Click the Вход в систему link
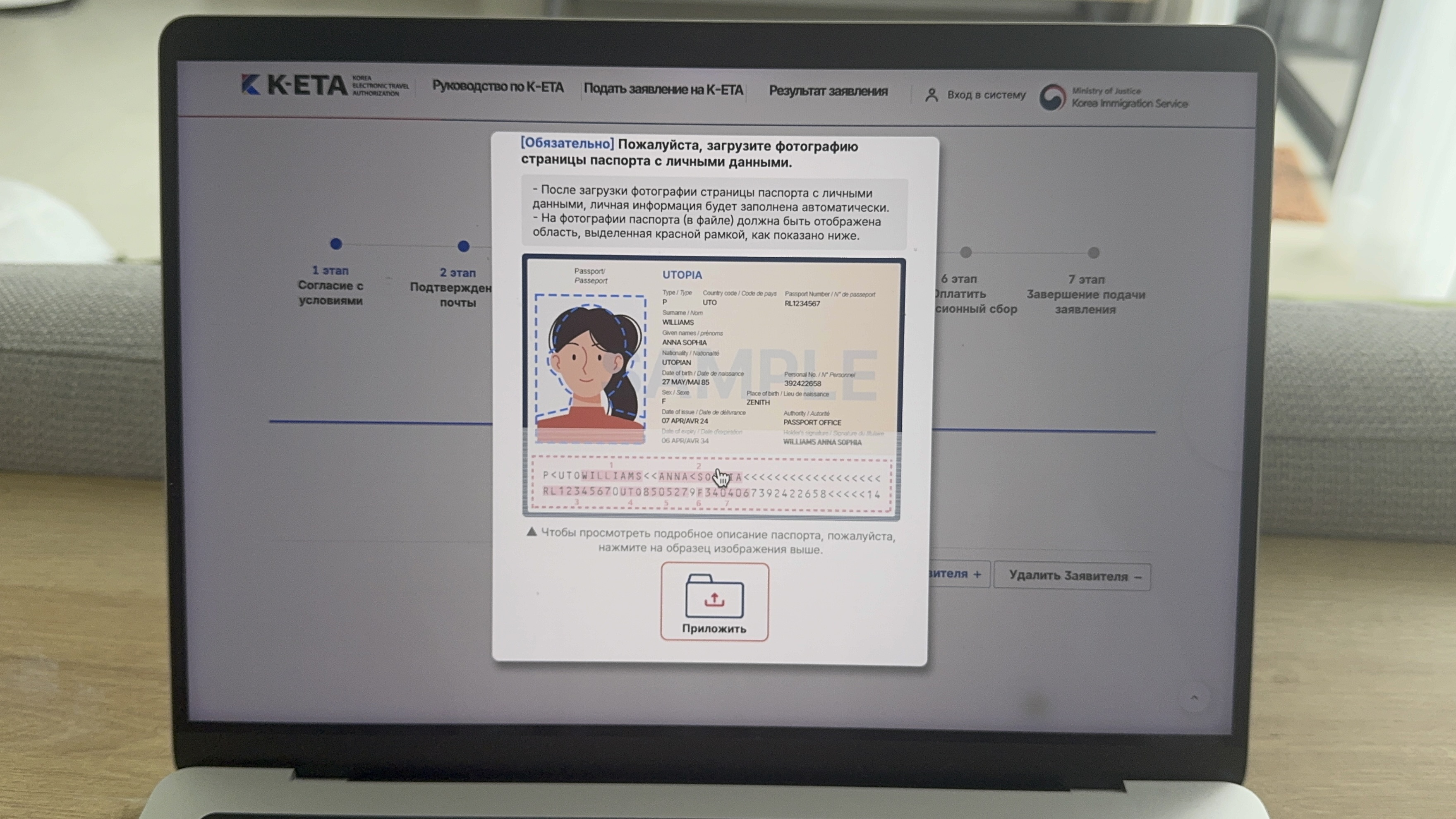Viewport: 1456px width, 819px height. click(986, 95)
